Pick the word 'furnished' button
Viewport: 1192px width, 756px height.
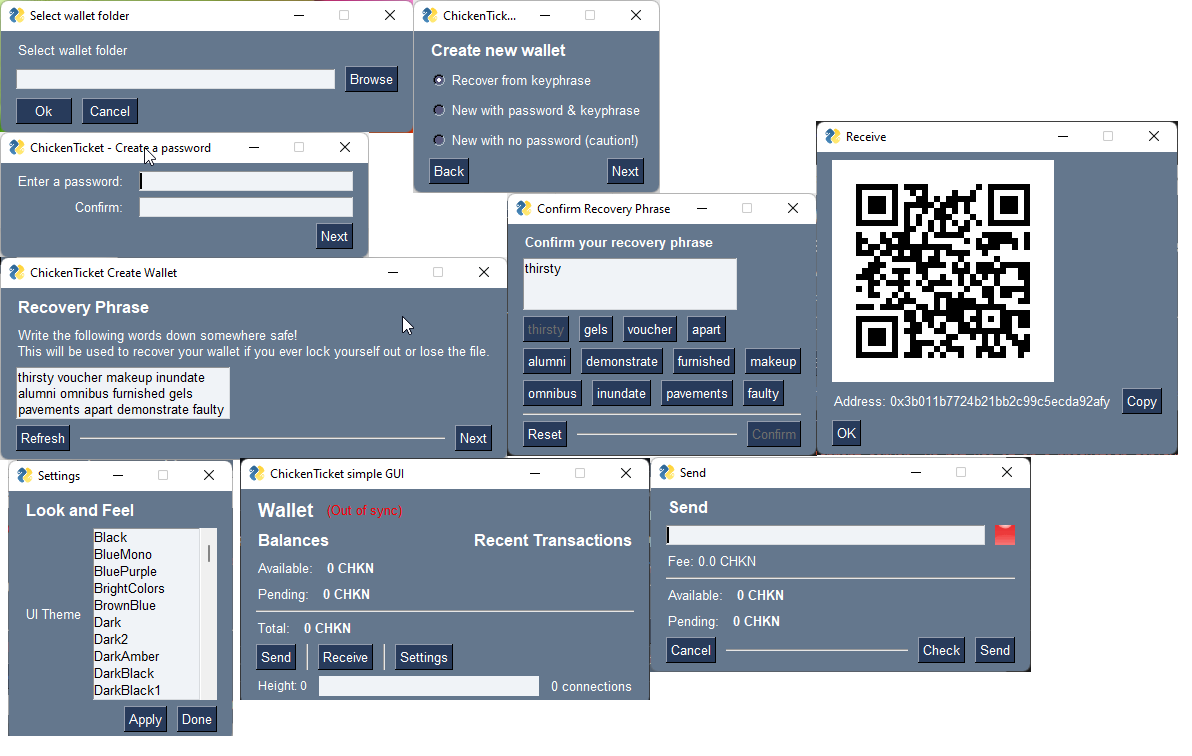(x=703, y=361)
